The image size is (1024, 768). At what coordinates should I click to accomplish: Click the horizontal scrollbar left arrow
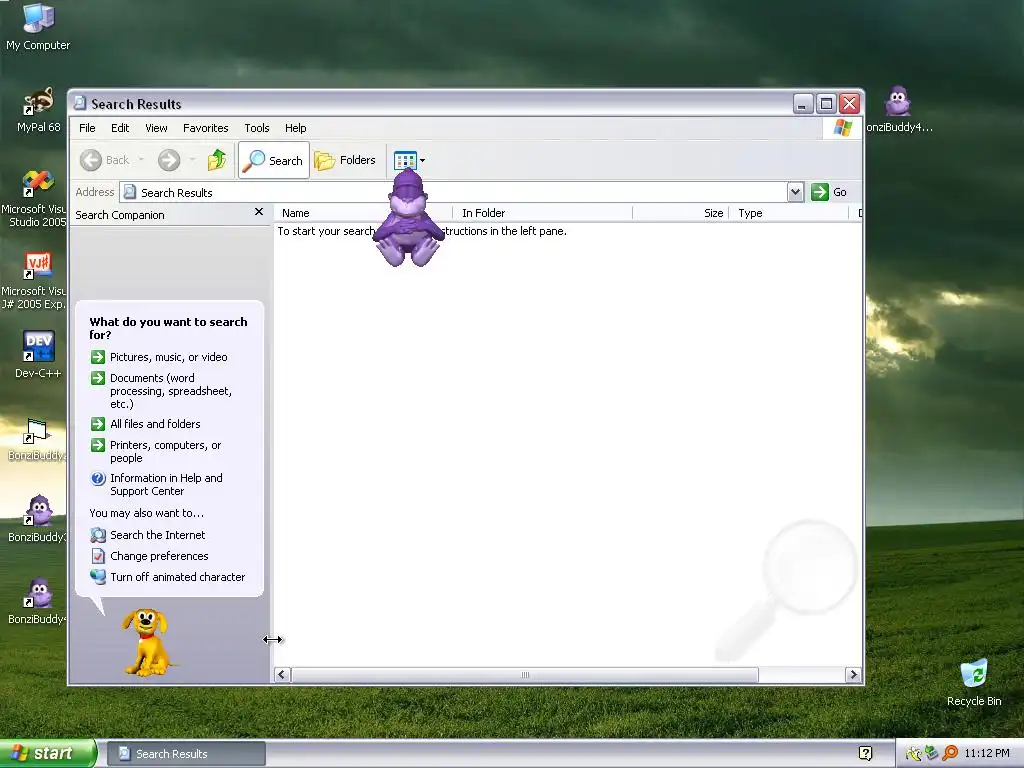[x=282, y=675]
